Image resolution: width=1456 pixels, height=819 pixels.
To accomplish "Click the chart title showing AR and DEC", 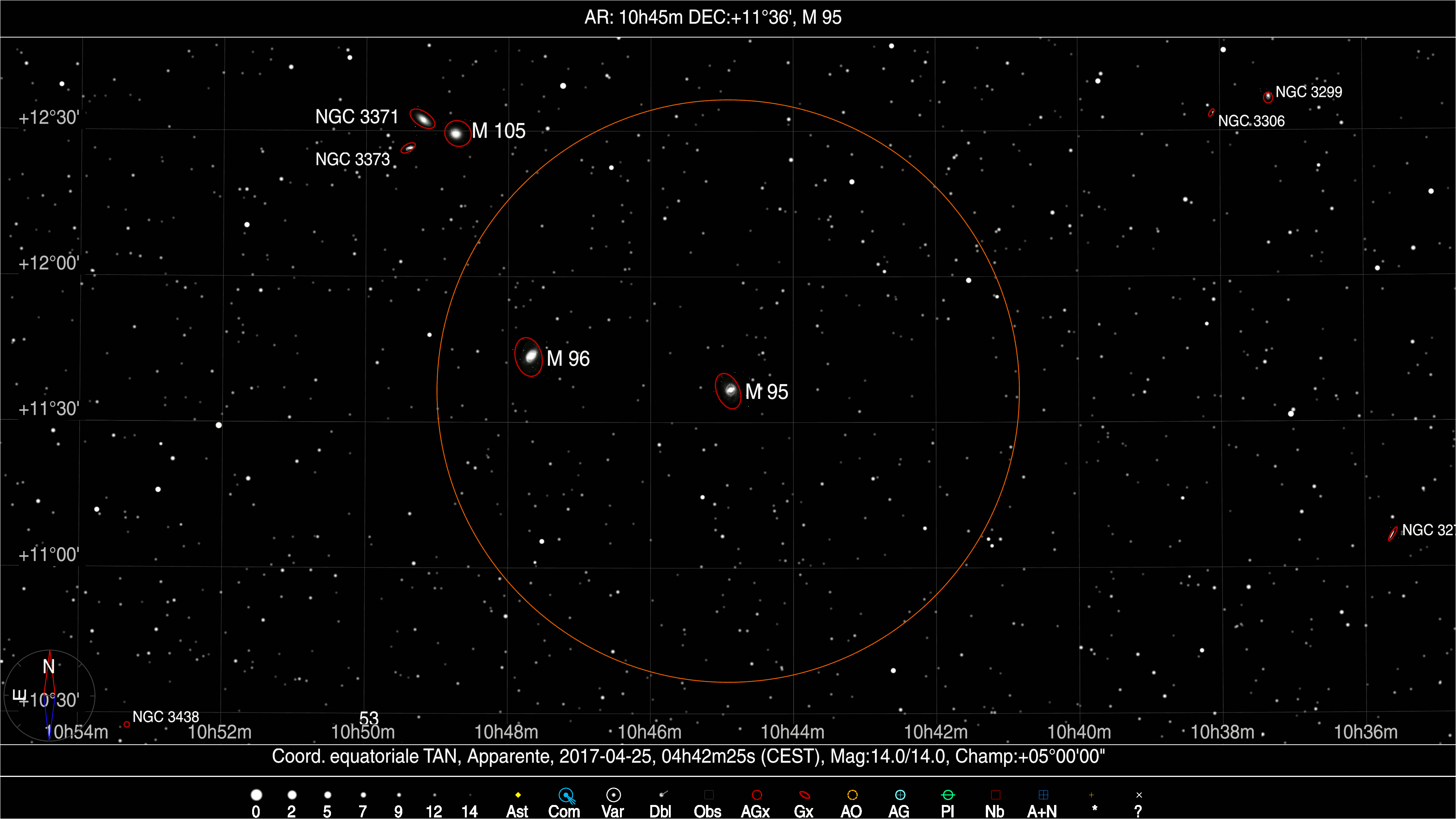I will pos(713,17).
